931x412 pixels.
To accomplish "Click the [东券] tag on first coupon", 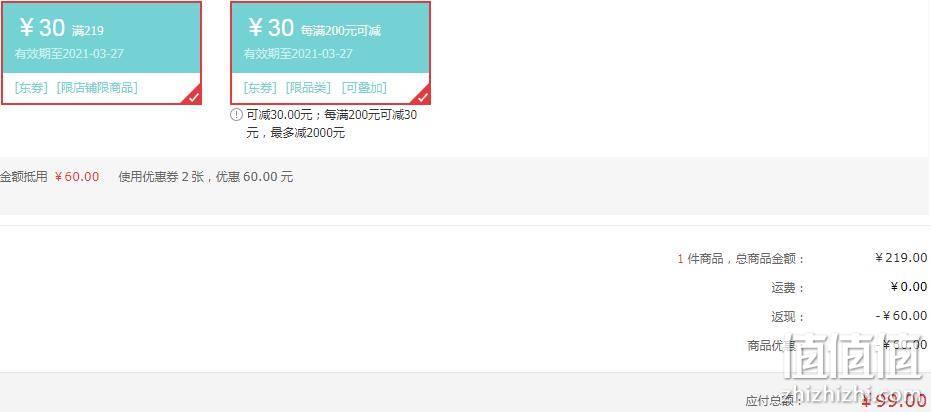I will (31, 88).
